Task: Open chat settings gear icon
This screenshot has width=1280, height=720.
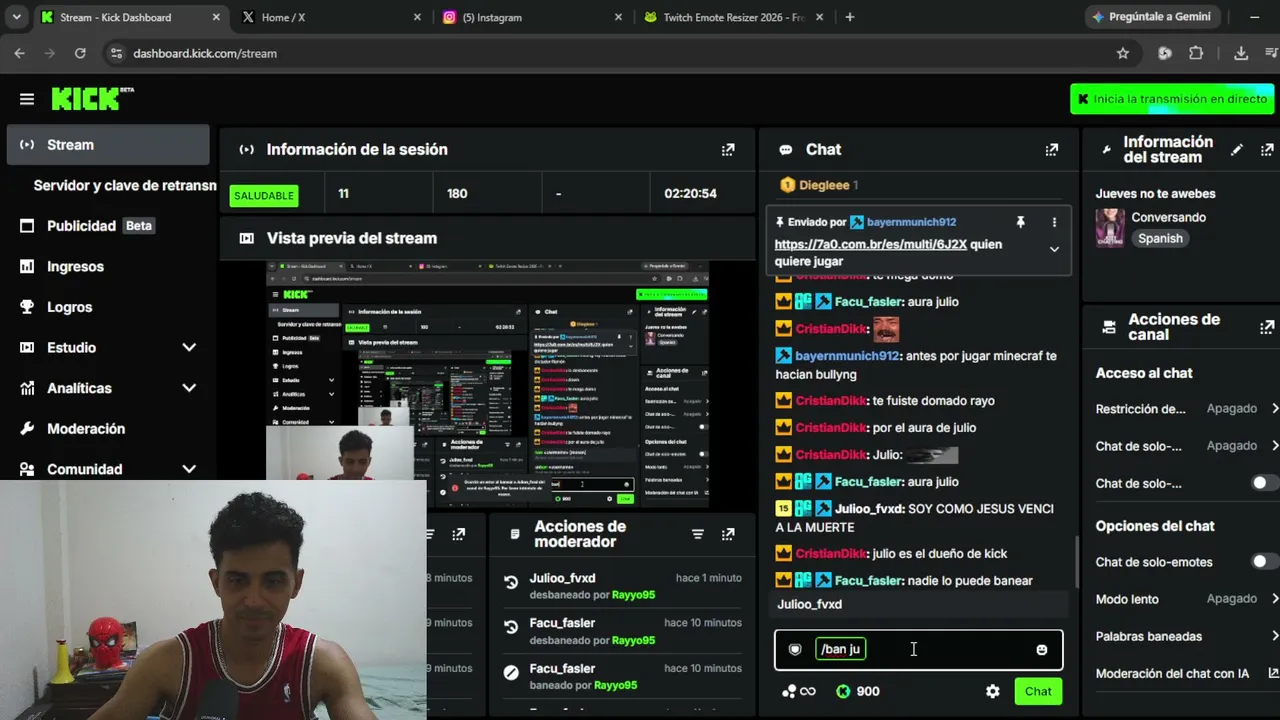Action: point(992,691)
